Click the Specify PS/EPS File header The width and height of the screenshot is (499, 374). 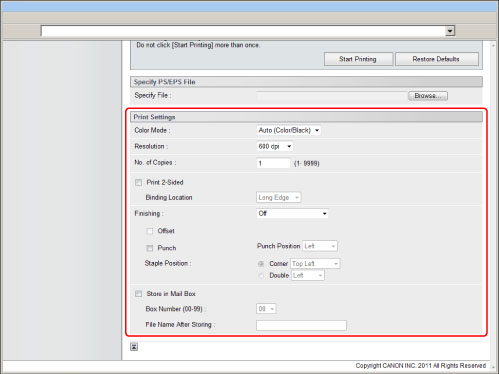tap(306, 82)
